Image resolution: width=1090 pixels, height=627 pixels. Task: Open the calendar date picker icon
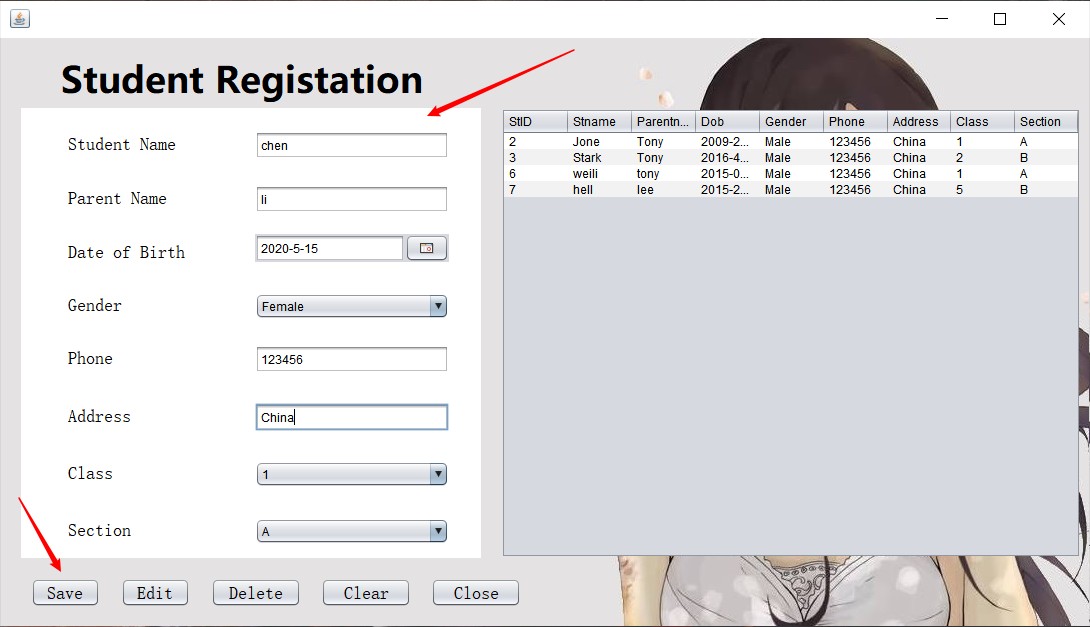pyautogui.click(x=427, y=248)
